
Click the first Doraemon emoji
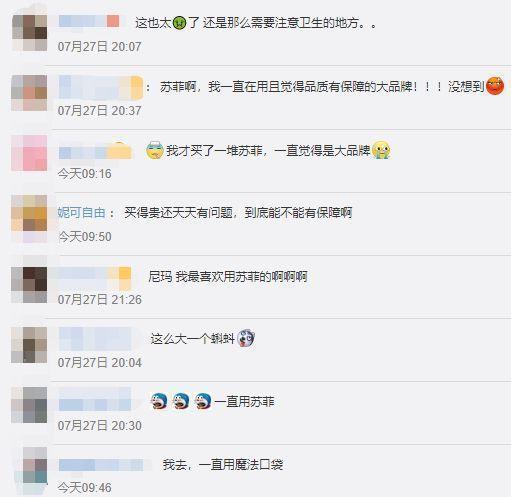(159, 401)
